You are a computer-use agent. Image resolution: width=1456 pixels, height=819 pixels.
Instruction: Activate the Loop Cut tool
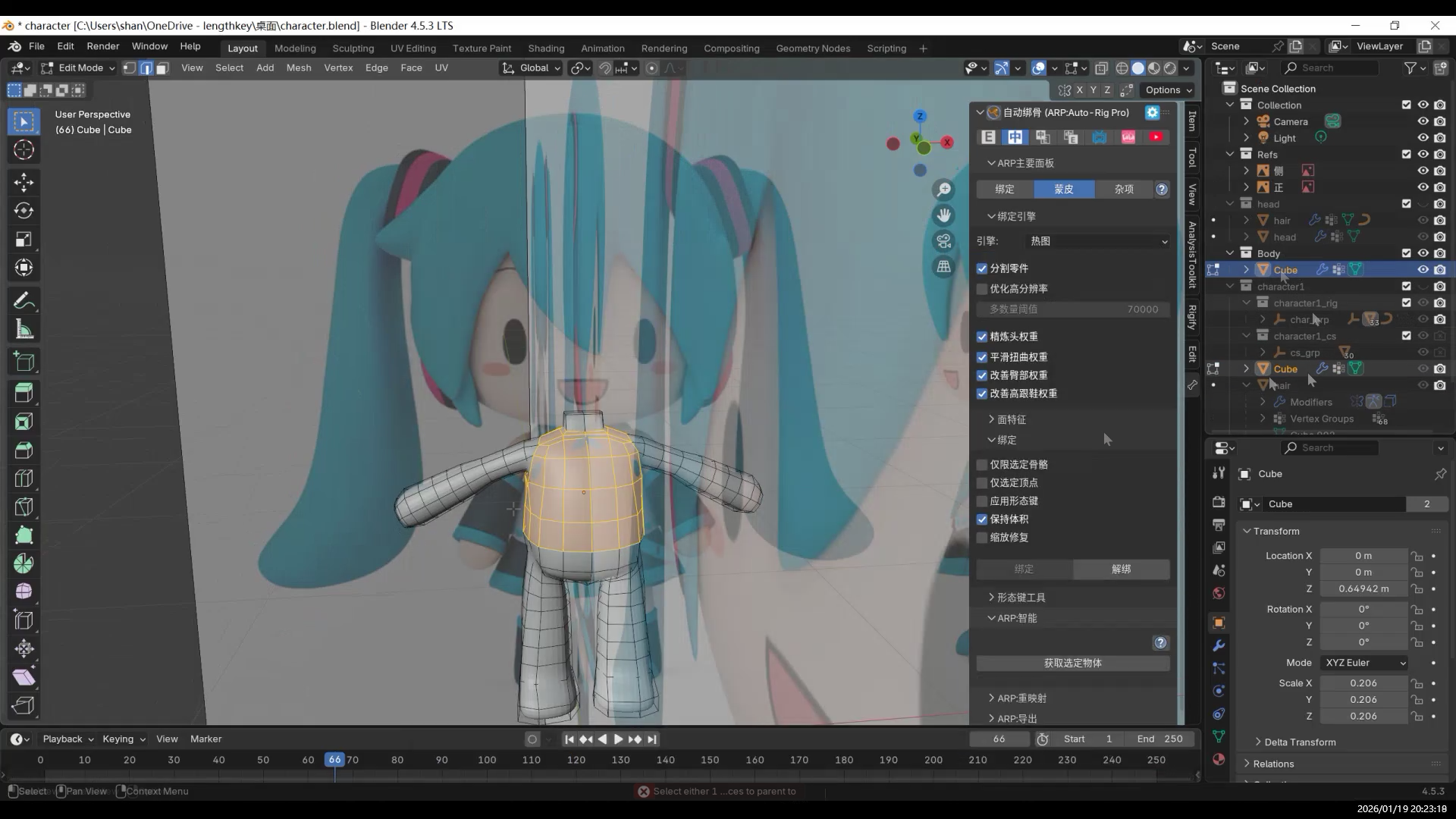24,479
